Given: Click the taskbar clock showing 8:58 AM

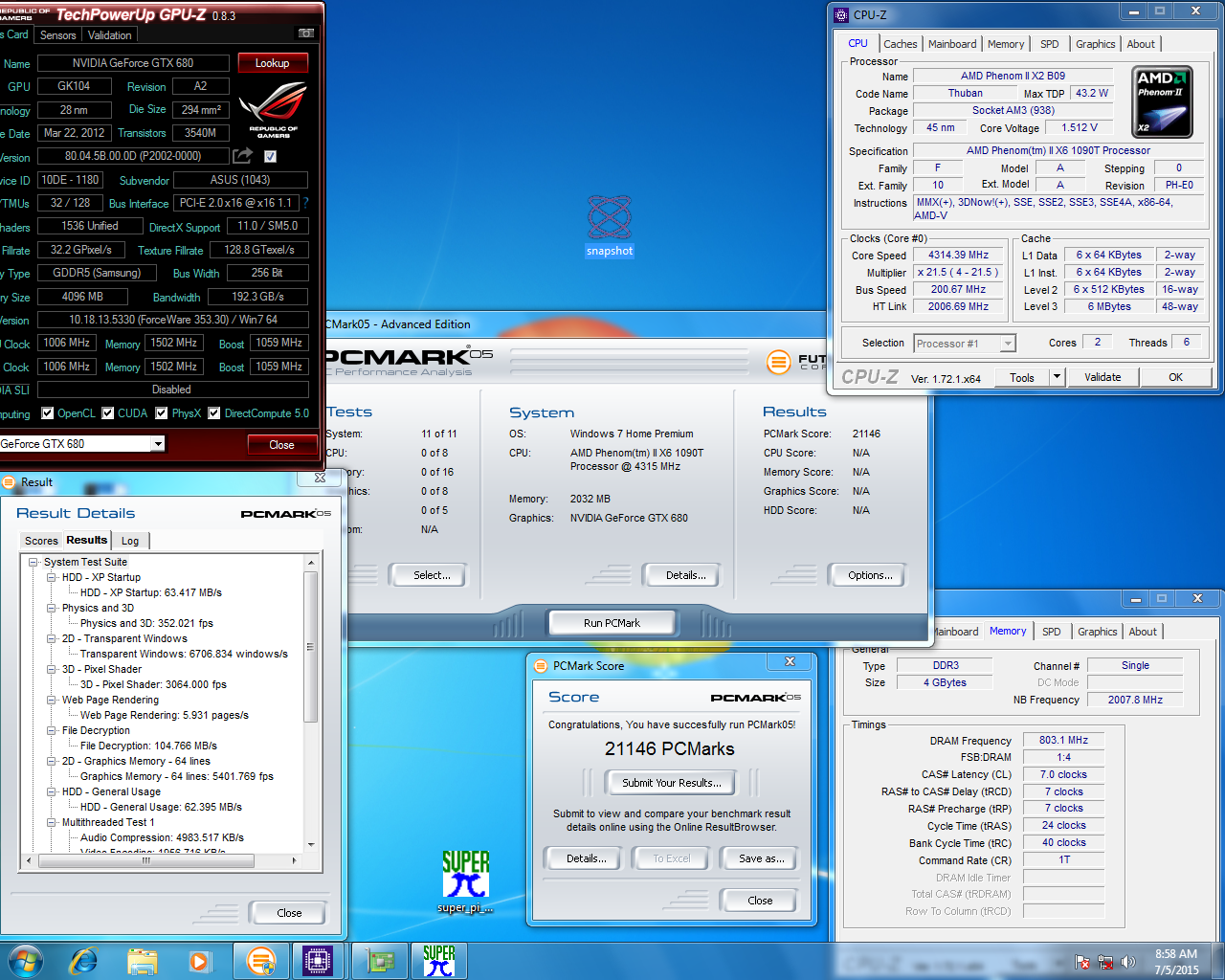Looking at the screenshot, I should (x=1176, y=962).
